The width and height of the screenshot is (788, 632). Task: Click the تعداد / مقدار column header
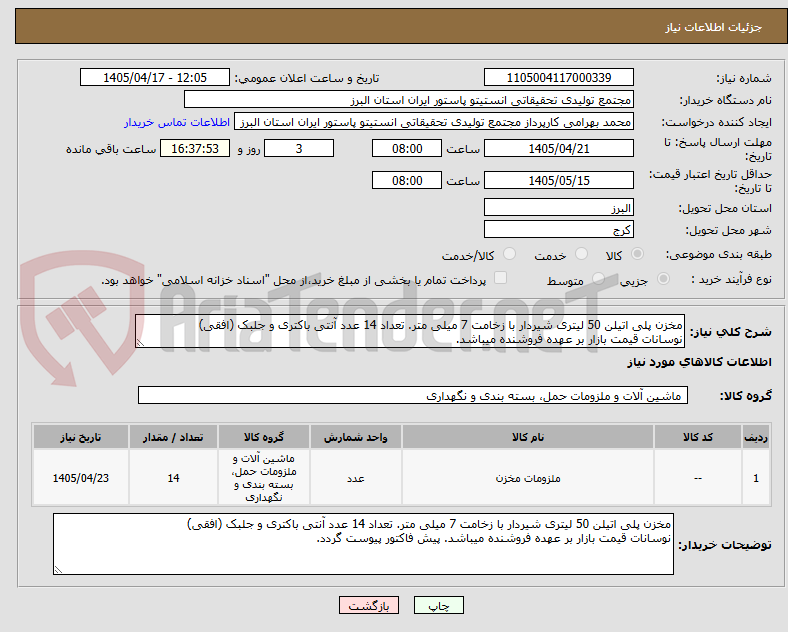[173, 437]
